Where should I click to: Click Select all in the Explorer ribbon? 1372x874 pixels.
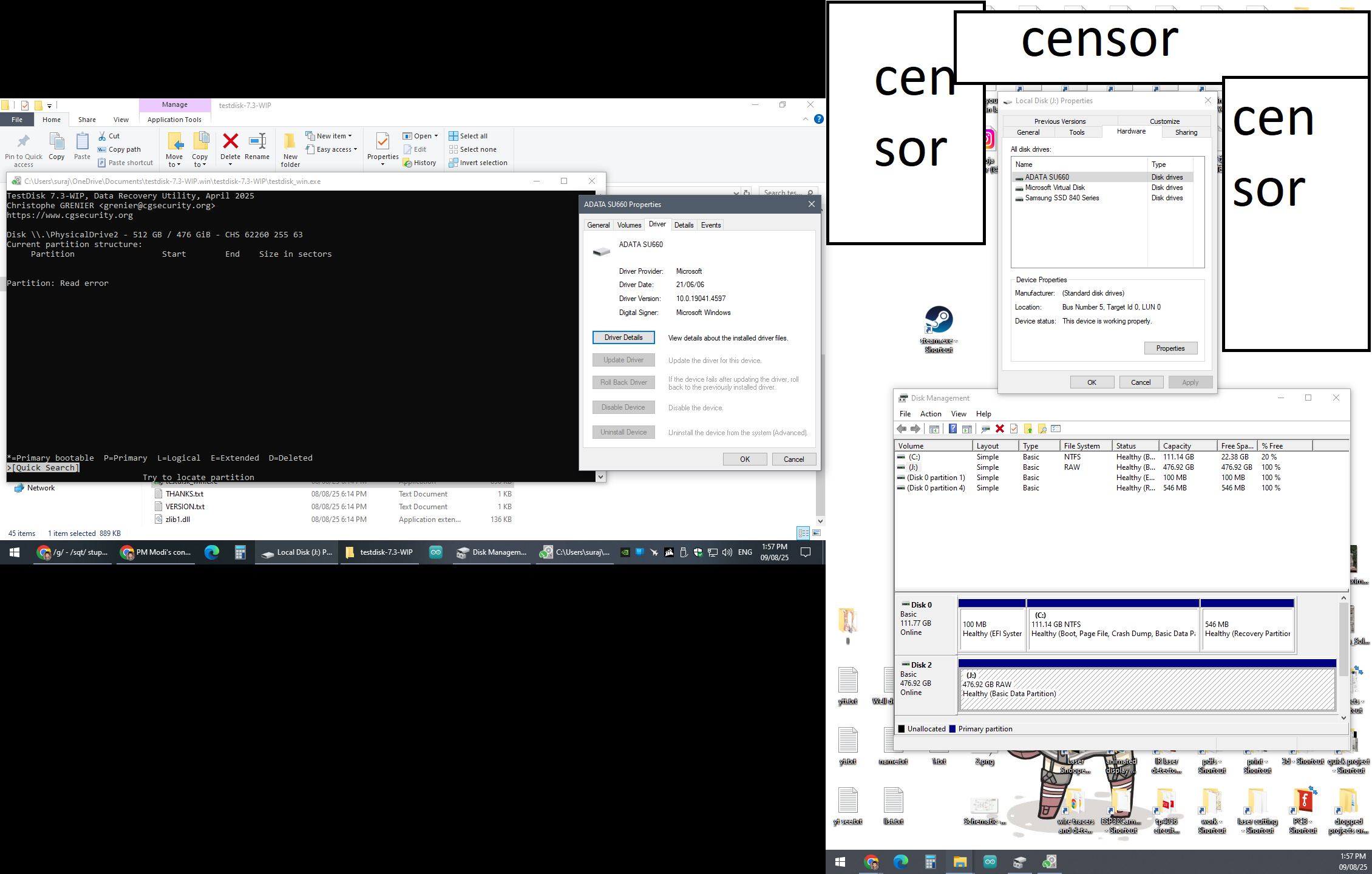coord(468,136)
